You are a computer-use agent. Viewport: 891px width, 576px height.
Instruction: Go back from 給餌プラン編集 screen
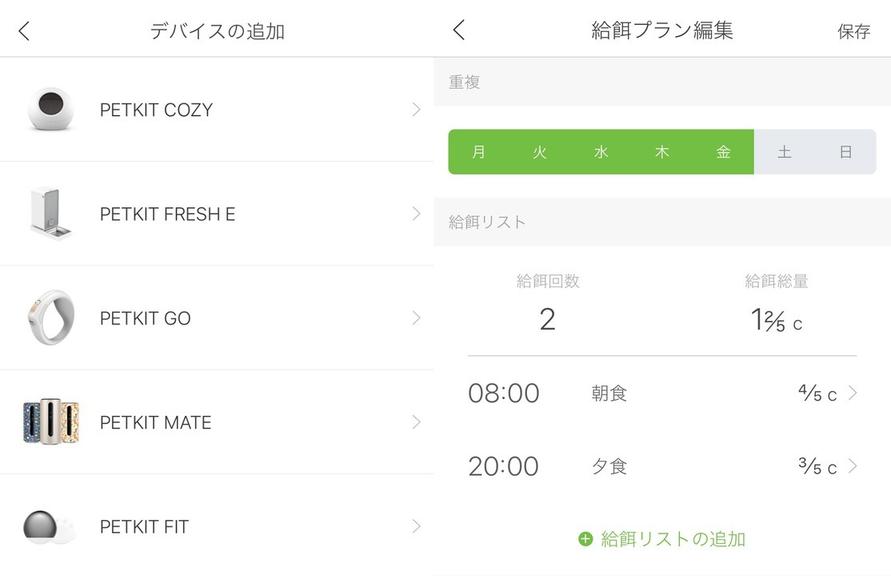pos(459,30)
